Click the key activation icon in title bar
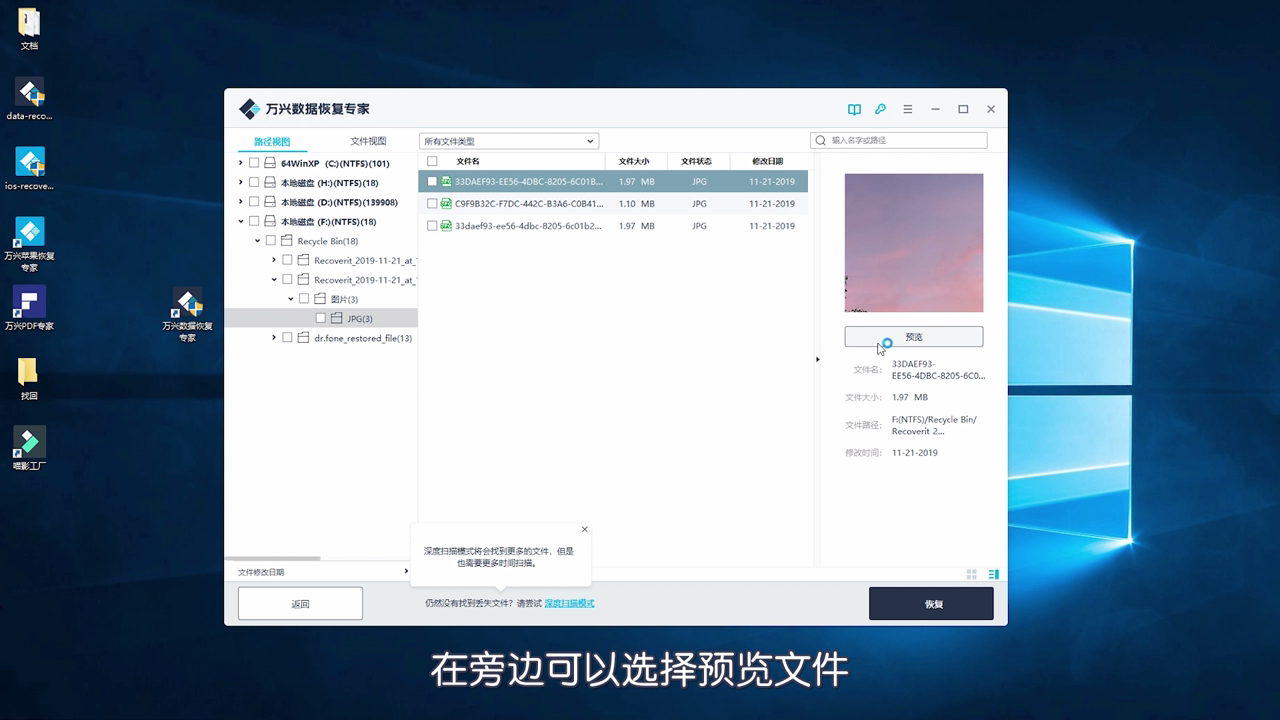The height and width of the screenshot is (720, 1280). click(x=880, y=108)
